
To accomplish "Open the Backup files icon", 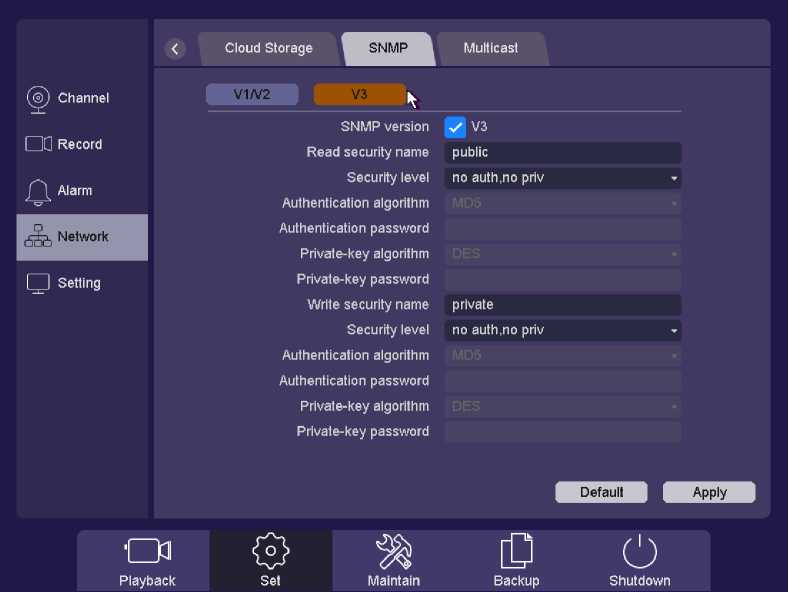I will pos(516,551).
